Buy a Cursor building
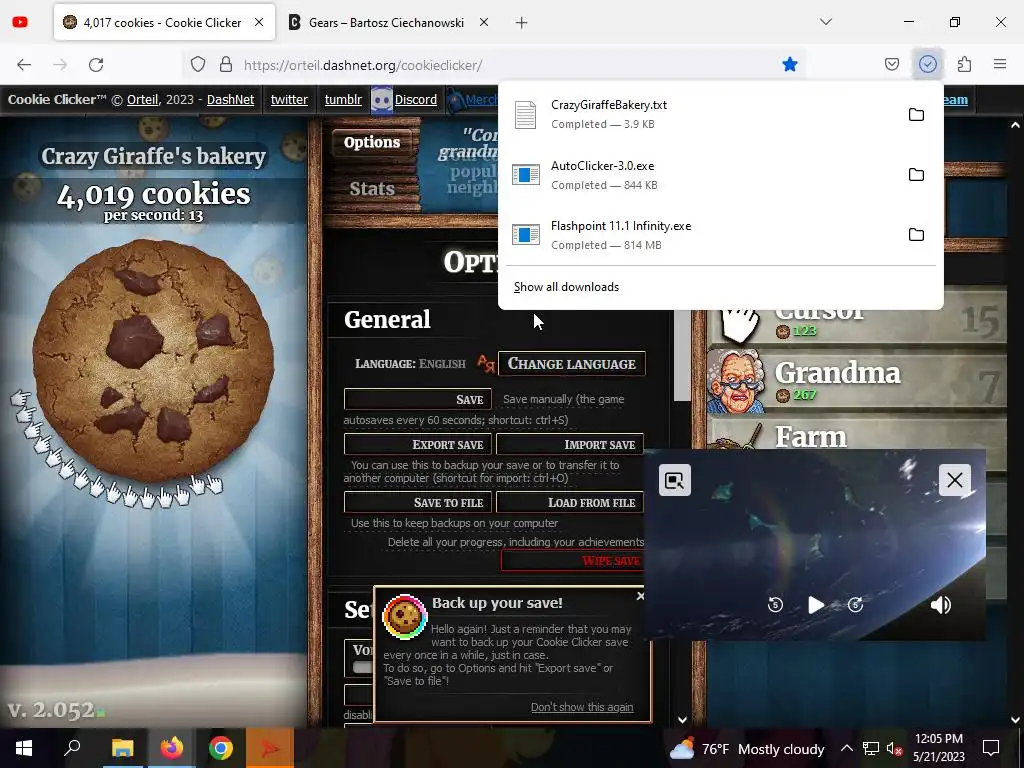The height and width of the screenshot is (768, 1024). point(856,325)
